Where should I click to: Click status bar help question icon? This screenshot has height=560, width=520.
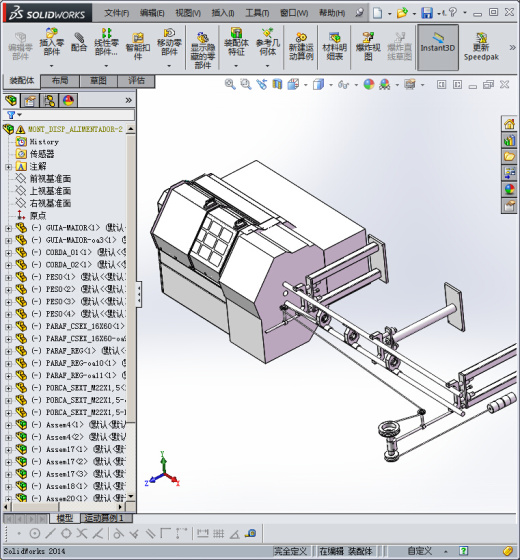coord(463,551)
